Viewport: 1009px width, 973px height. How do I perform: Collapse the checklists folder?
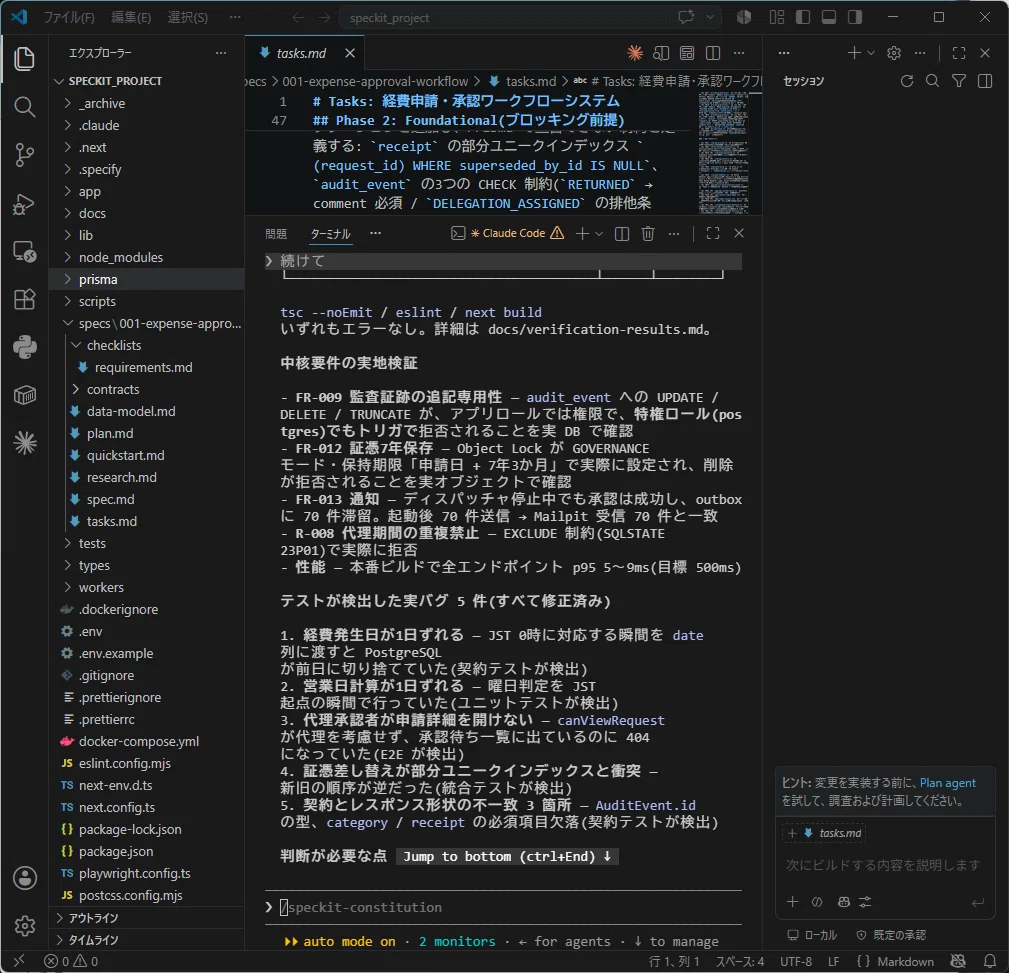click(x=147, y=346)
